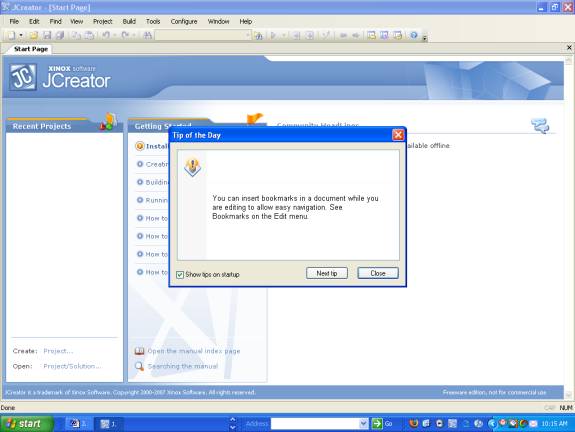Click the Save disk toolbar icon
This screenshot has width=575, height=432.
point(47,35)
